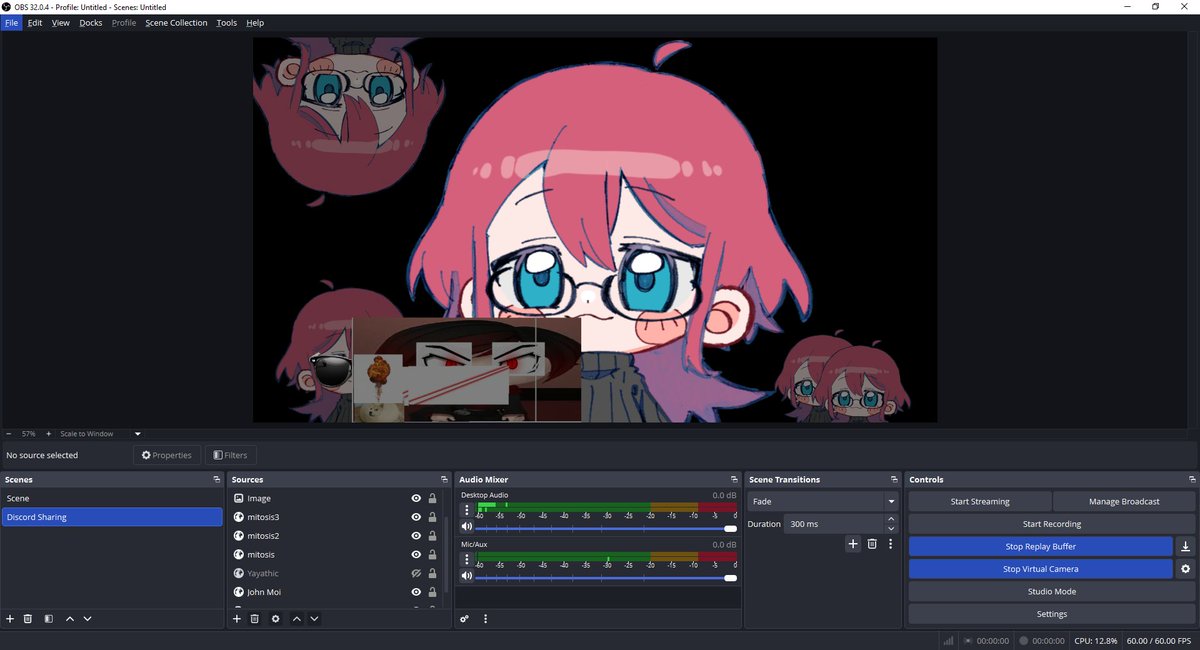This screenshot has height=650, width=1200.
Task: Add a new source with the plus icon
Action: point(237,619)
